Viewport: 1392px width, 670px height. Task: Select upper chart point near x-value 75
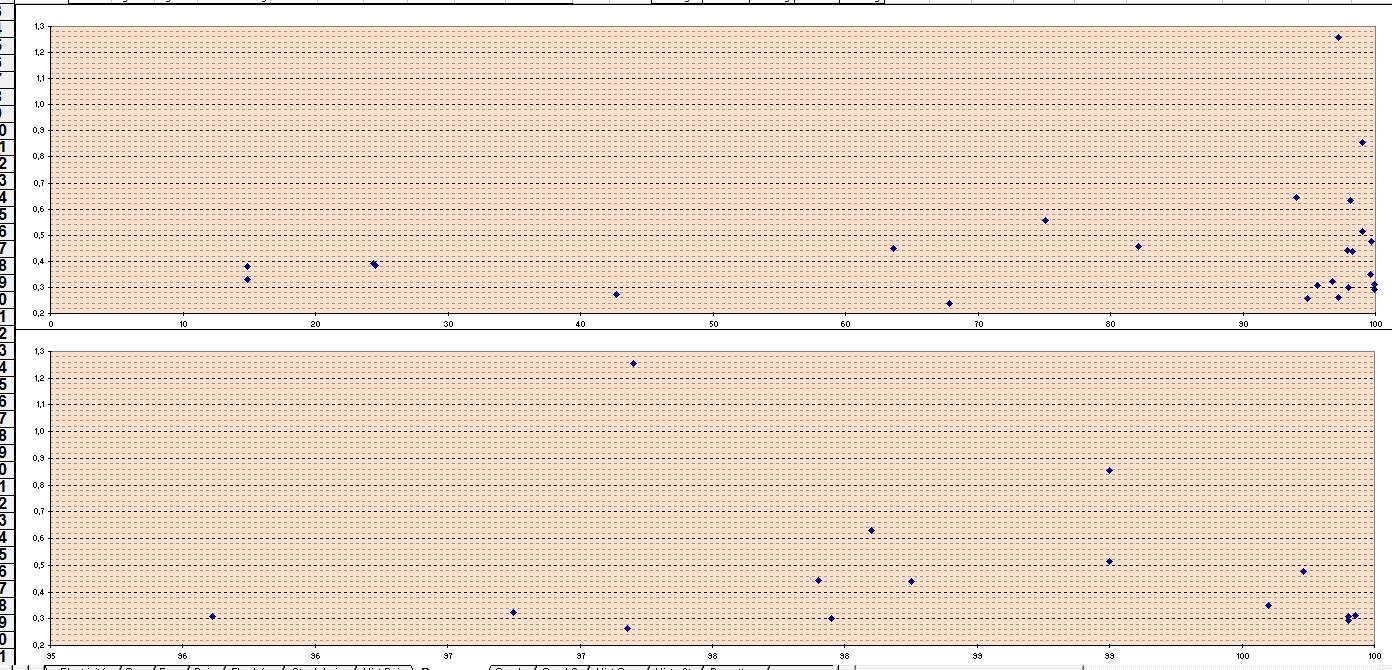tap(1045, 220)
